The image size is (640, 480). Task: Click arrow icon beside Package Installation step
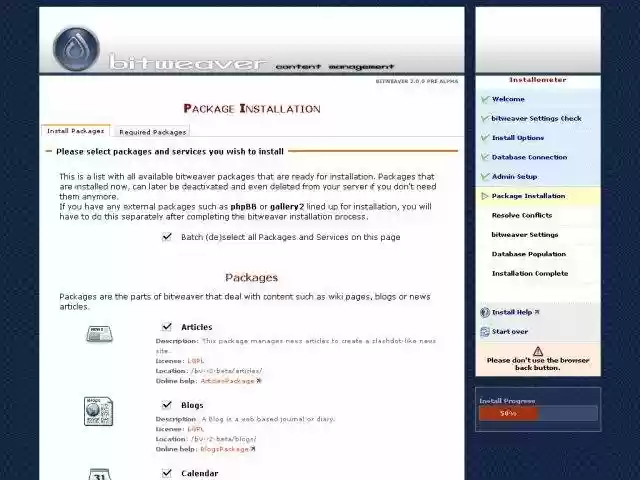coord(485,196)
